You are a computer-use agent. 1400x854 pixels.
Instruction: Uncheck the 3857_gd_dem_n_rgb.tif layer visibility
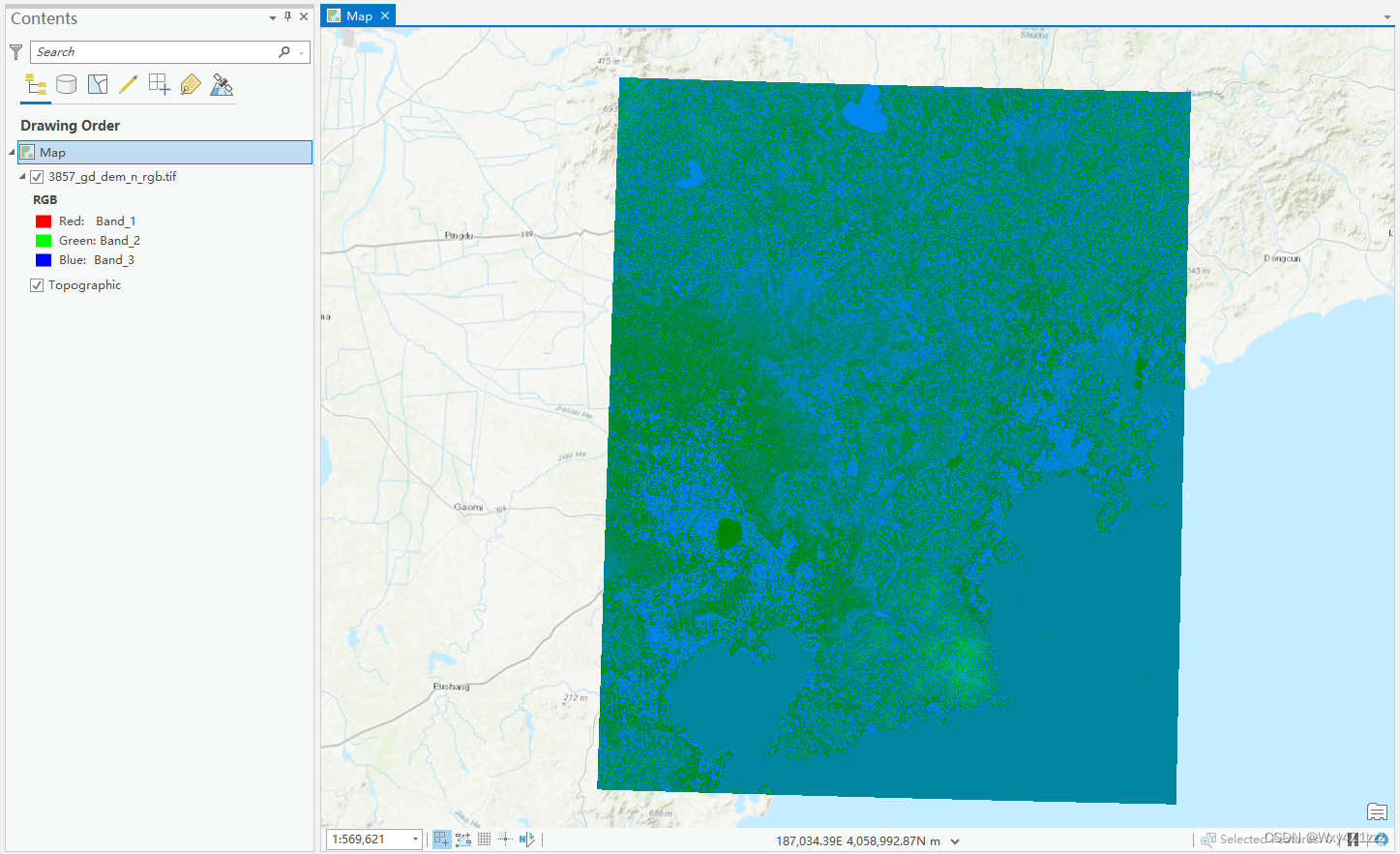37,177
